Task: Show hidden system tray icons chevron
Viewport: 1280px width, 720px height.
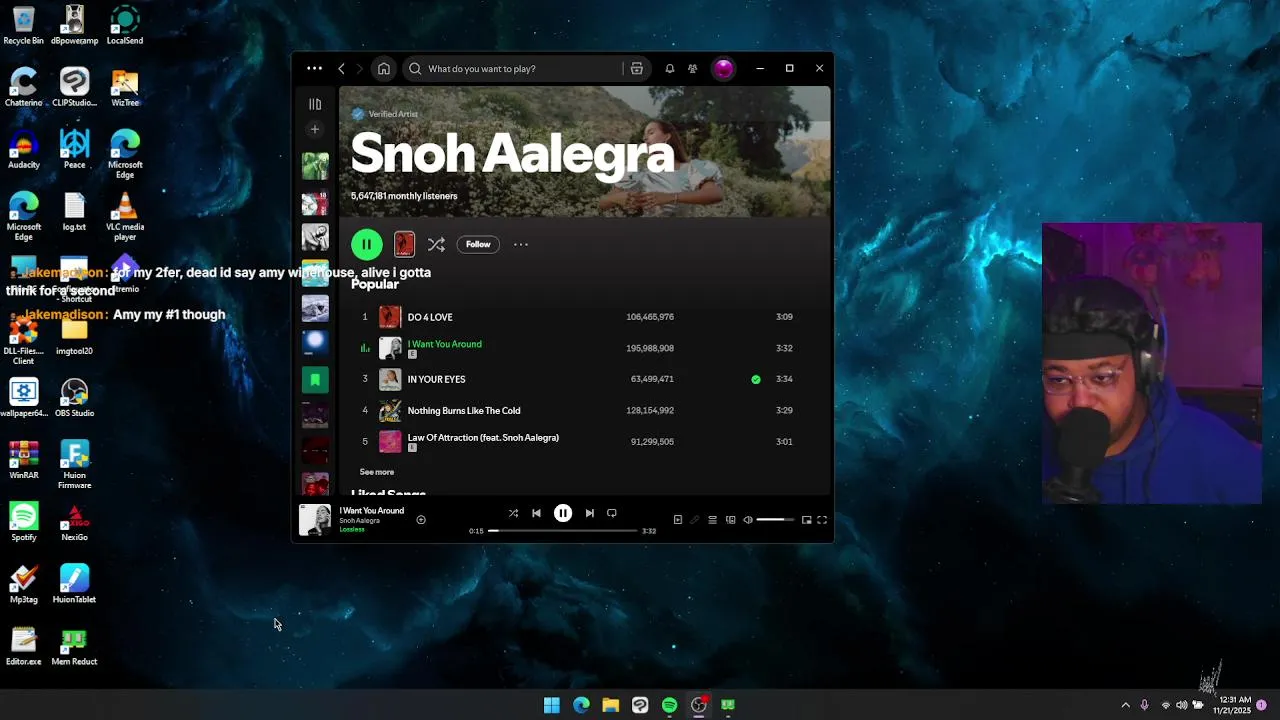Action: [1125, 705]
